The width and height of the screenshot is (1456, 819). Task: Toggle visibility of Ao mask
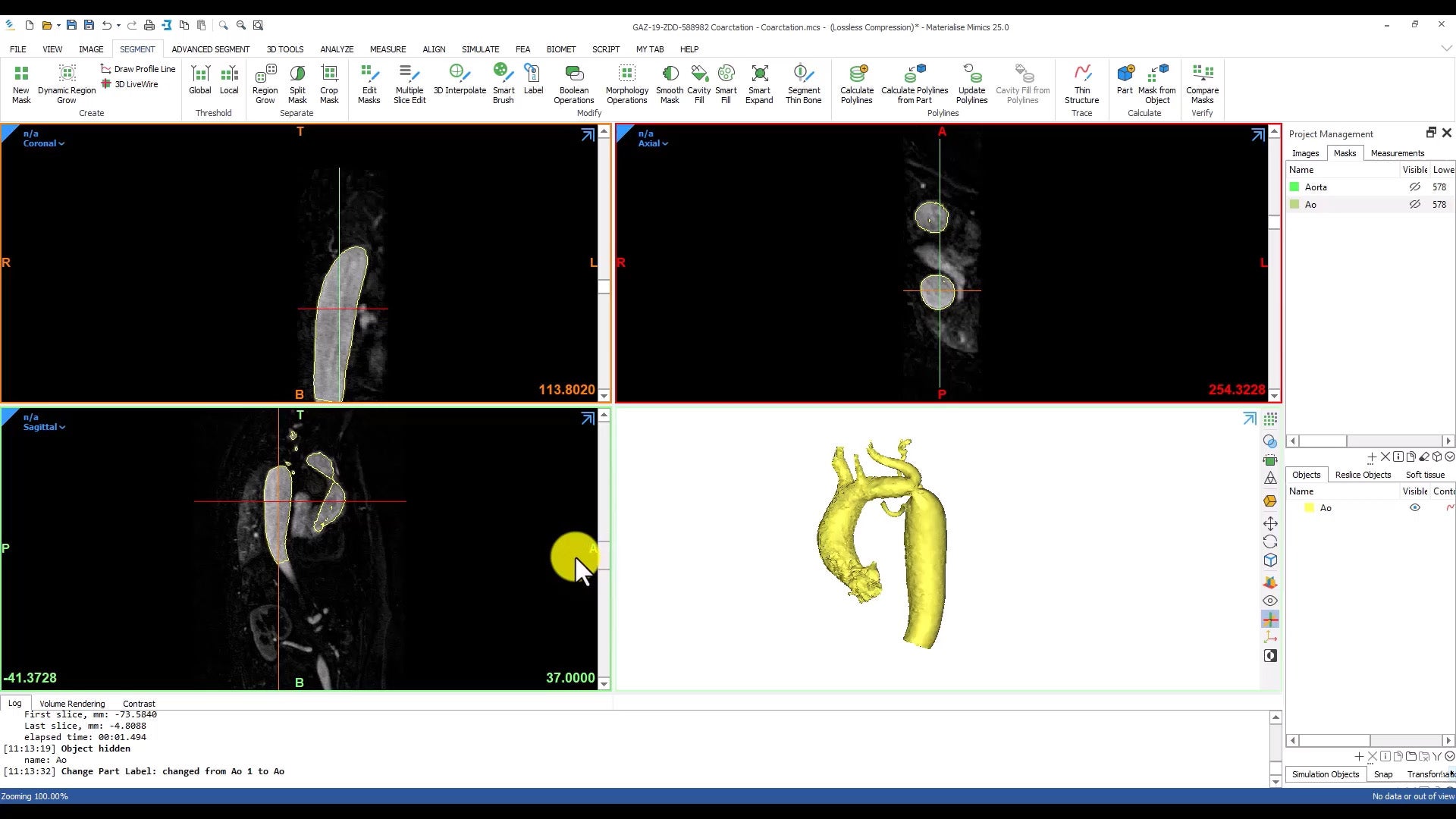(1414, 205)
